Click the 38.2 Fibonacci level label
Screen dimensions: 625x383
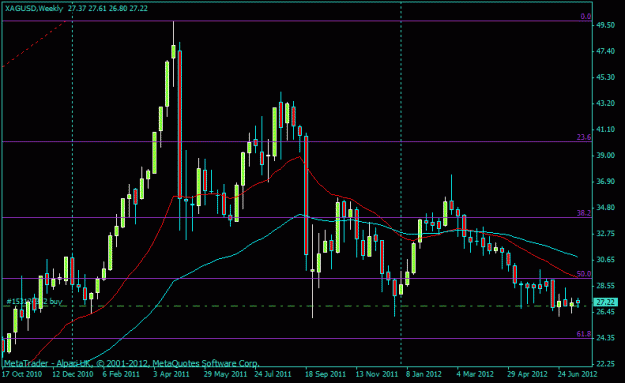[584, 213]
